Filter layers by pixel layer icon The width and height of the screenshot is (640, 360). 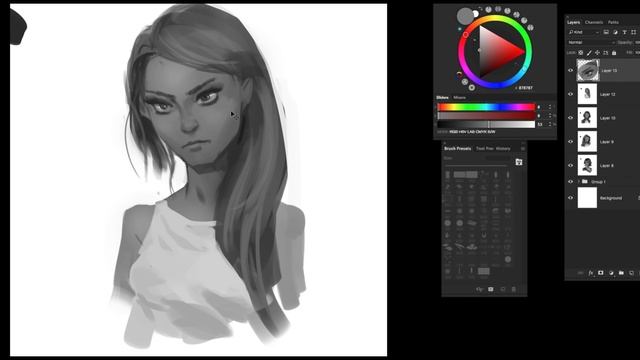point(606,32)
